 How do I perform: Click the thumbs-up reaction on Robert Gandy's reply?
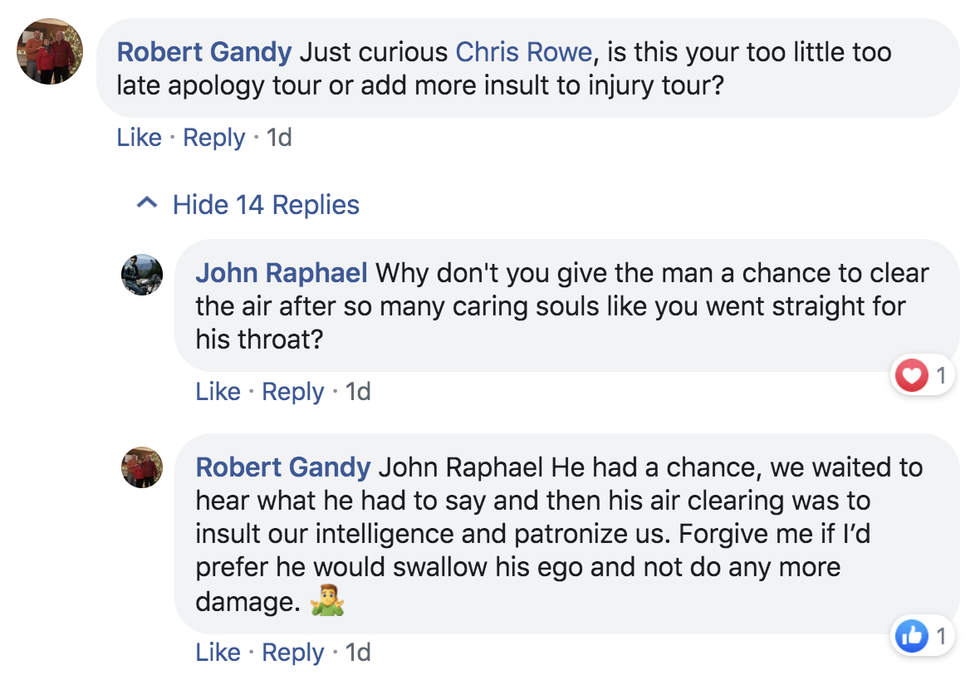point(911,636)
